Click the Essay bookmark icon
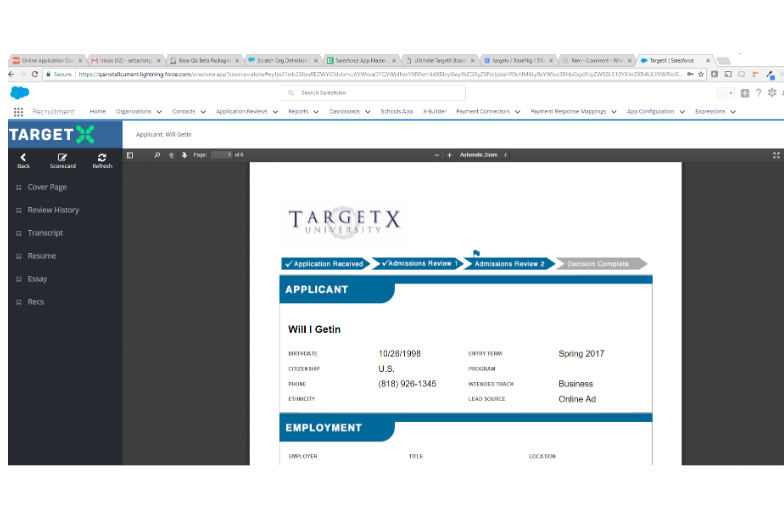This screenshot has width=784, height=520. 18,280
